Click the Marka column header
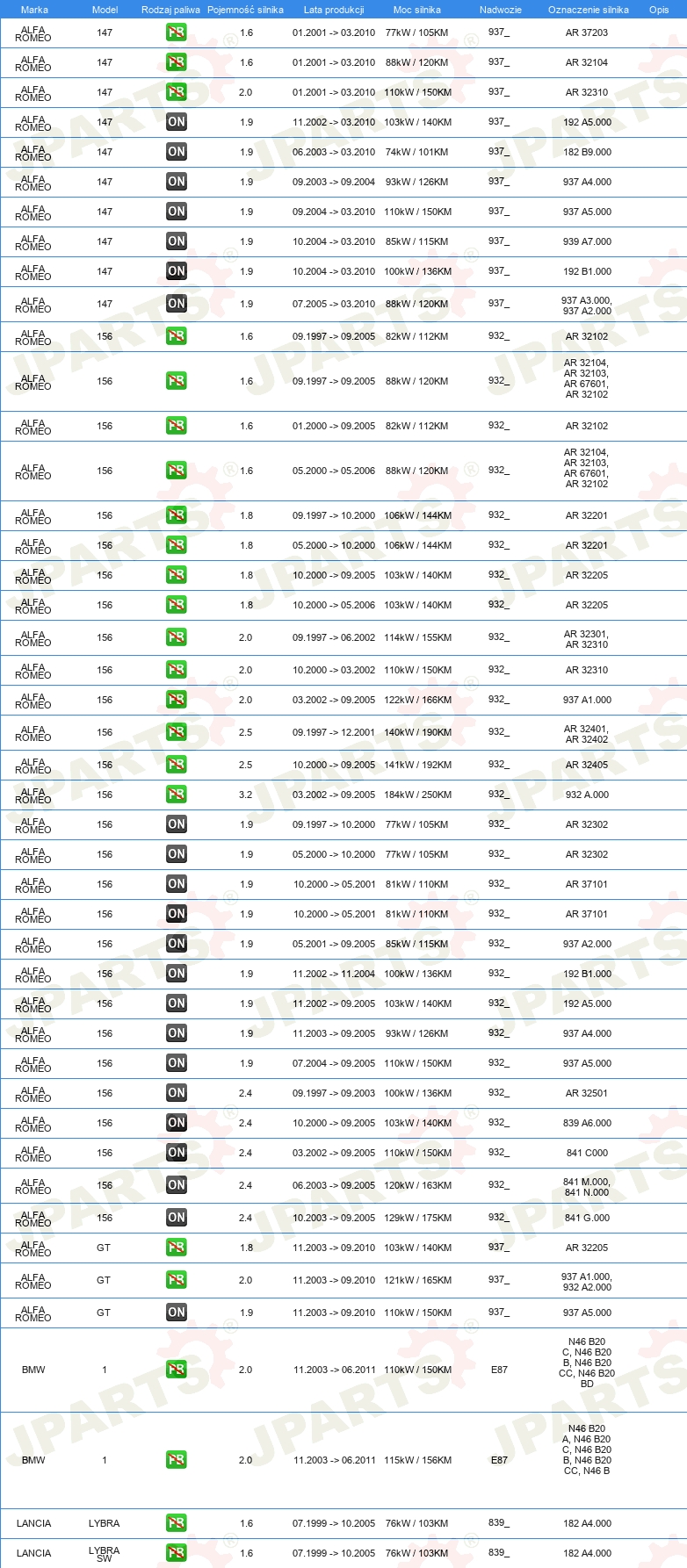Screen dimensions: 687x1568 [x=34, y=10]
